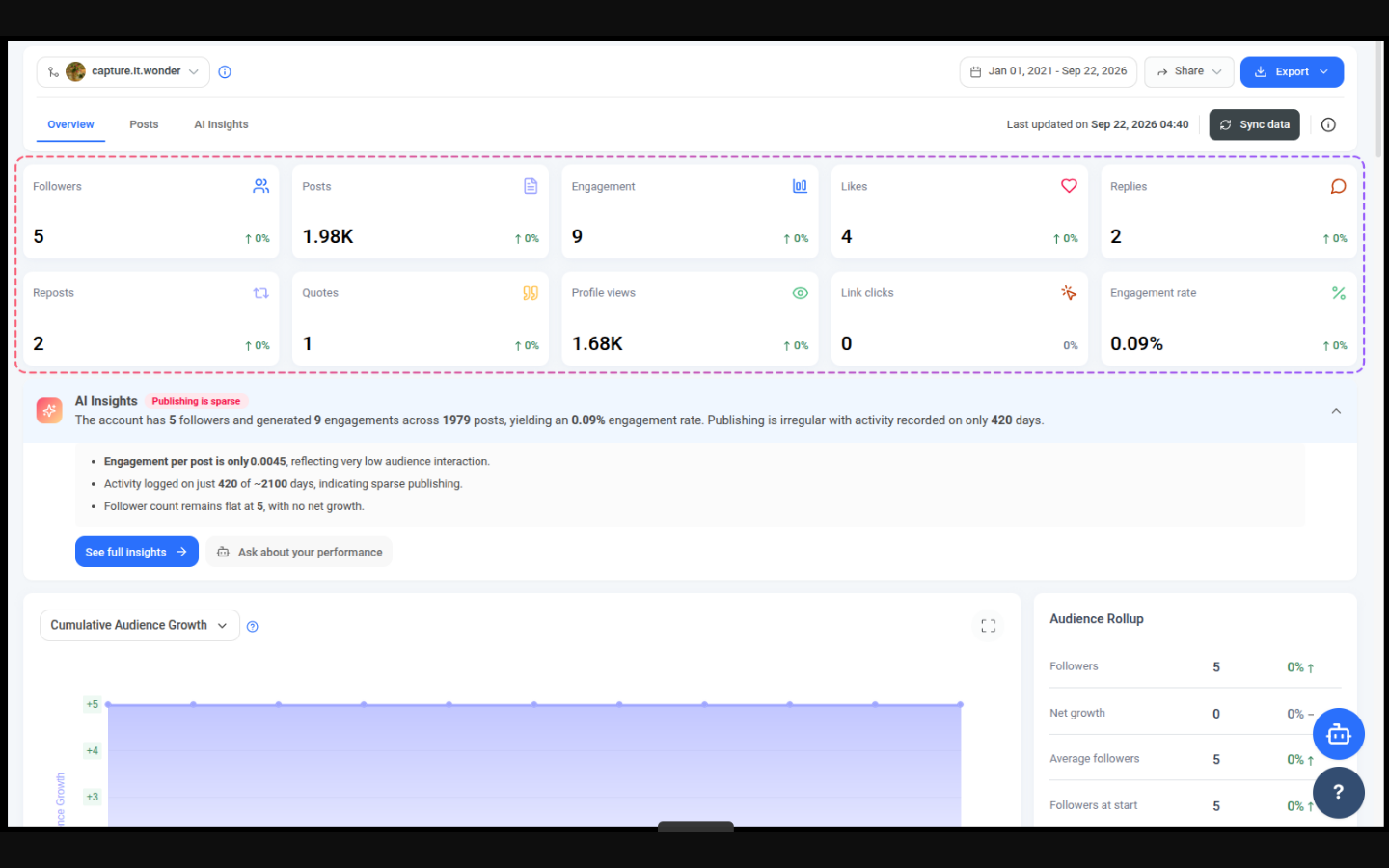Click the help icon next to Cumulative Audience Growth
Screen dimensions: 1389x868
[253, 627]
